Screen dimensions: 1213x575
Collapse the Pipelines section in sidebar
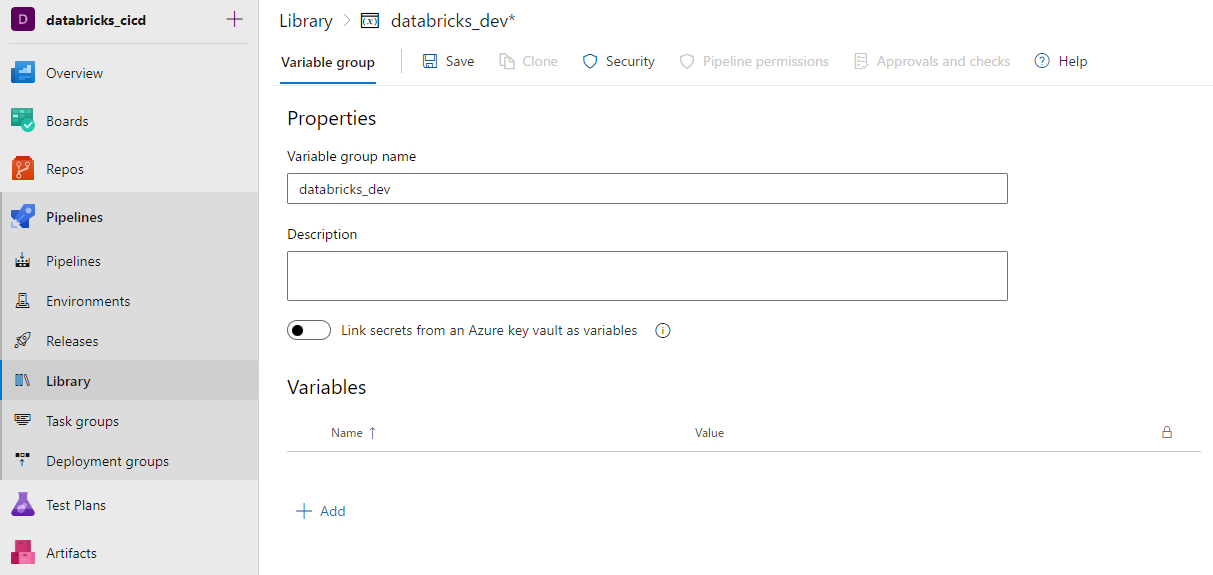[x=74, y=217]
